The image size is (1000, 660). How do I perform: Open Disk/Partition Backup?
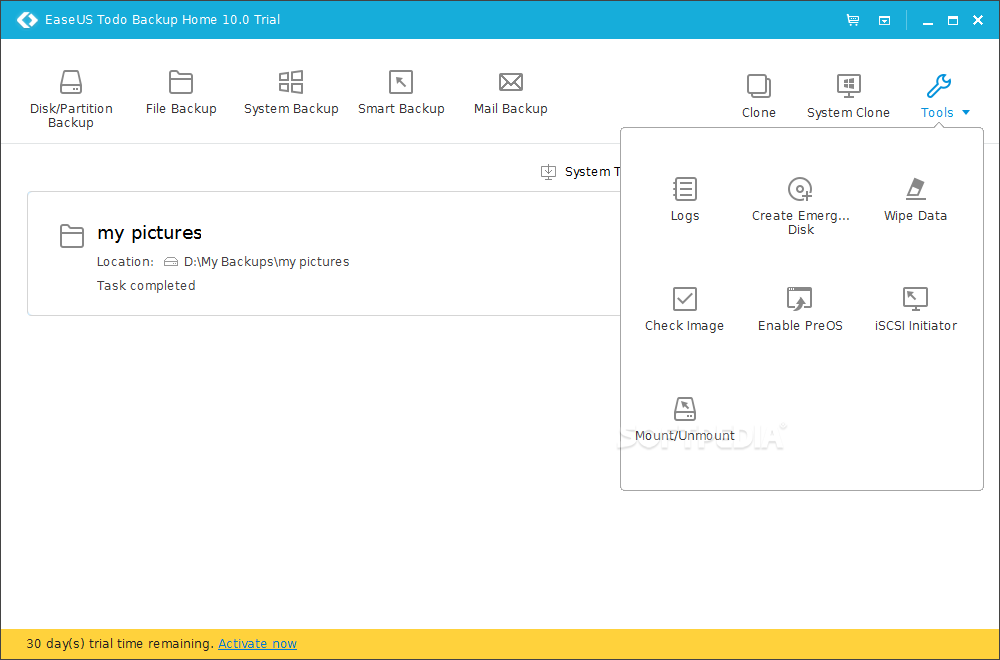[x=71, y=99]
